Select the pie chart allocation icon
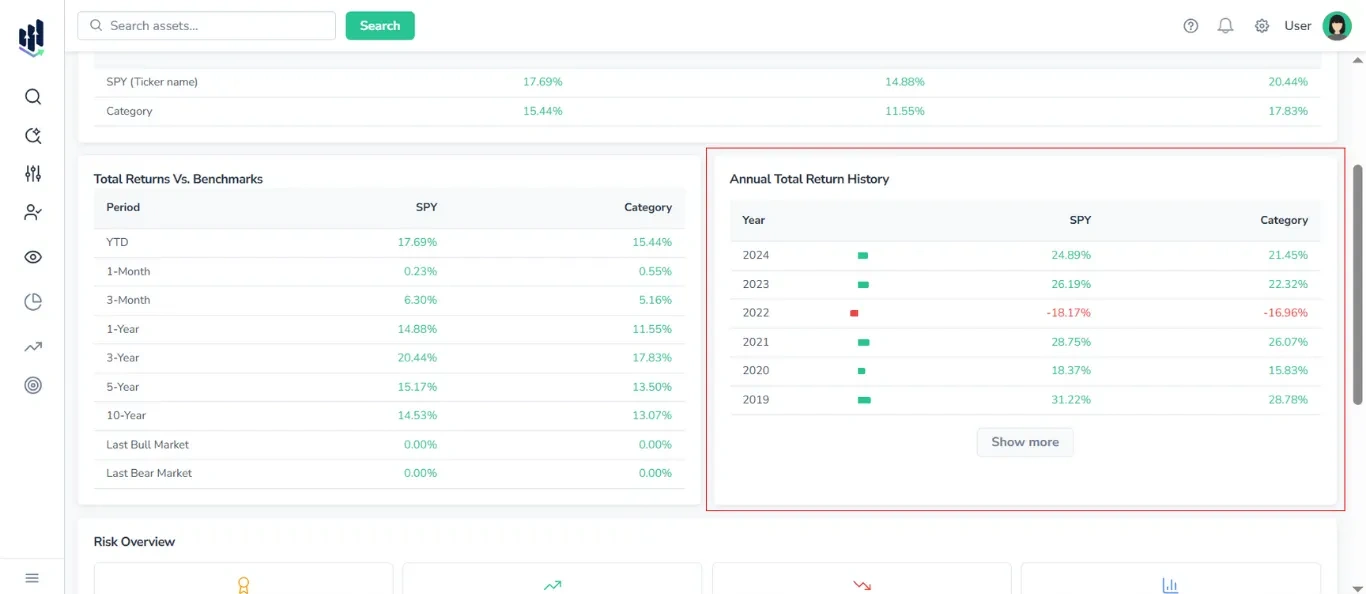The width and height of the screenshot is (1366, 594). point(32,301)
